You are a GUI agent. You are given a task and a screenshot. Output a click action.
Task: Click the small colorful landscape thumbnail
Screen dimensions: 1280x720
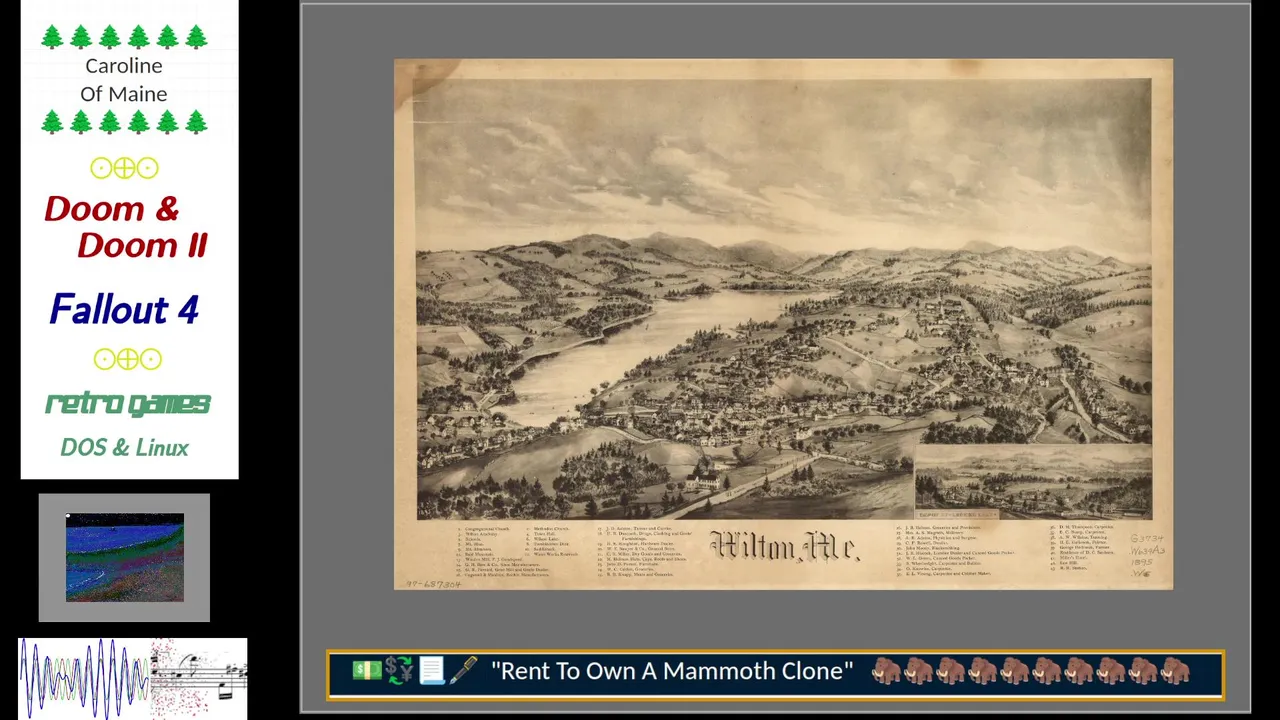point(125,558)
